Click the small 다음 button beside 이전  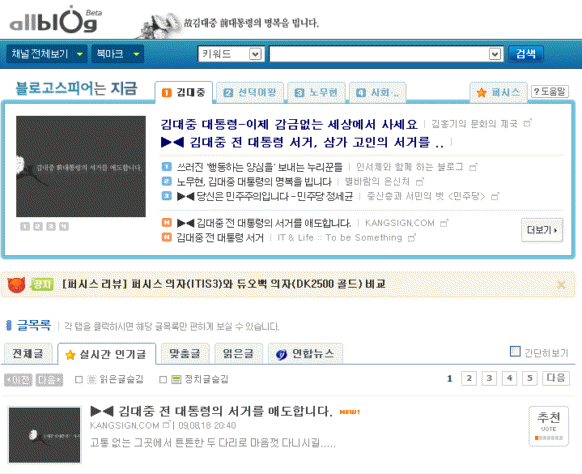pyautogui.click(x=49, y=380)
